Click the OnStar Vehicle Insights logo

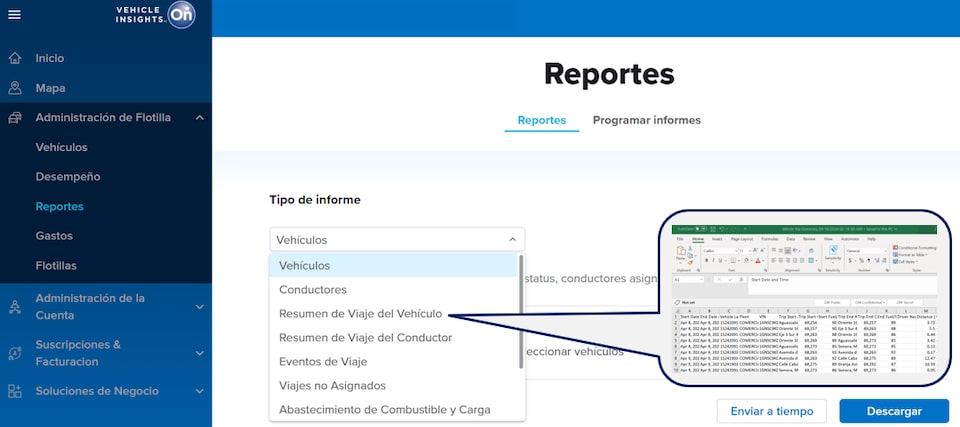pos(156,14)
